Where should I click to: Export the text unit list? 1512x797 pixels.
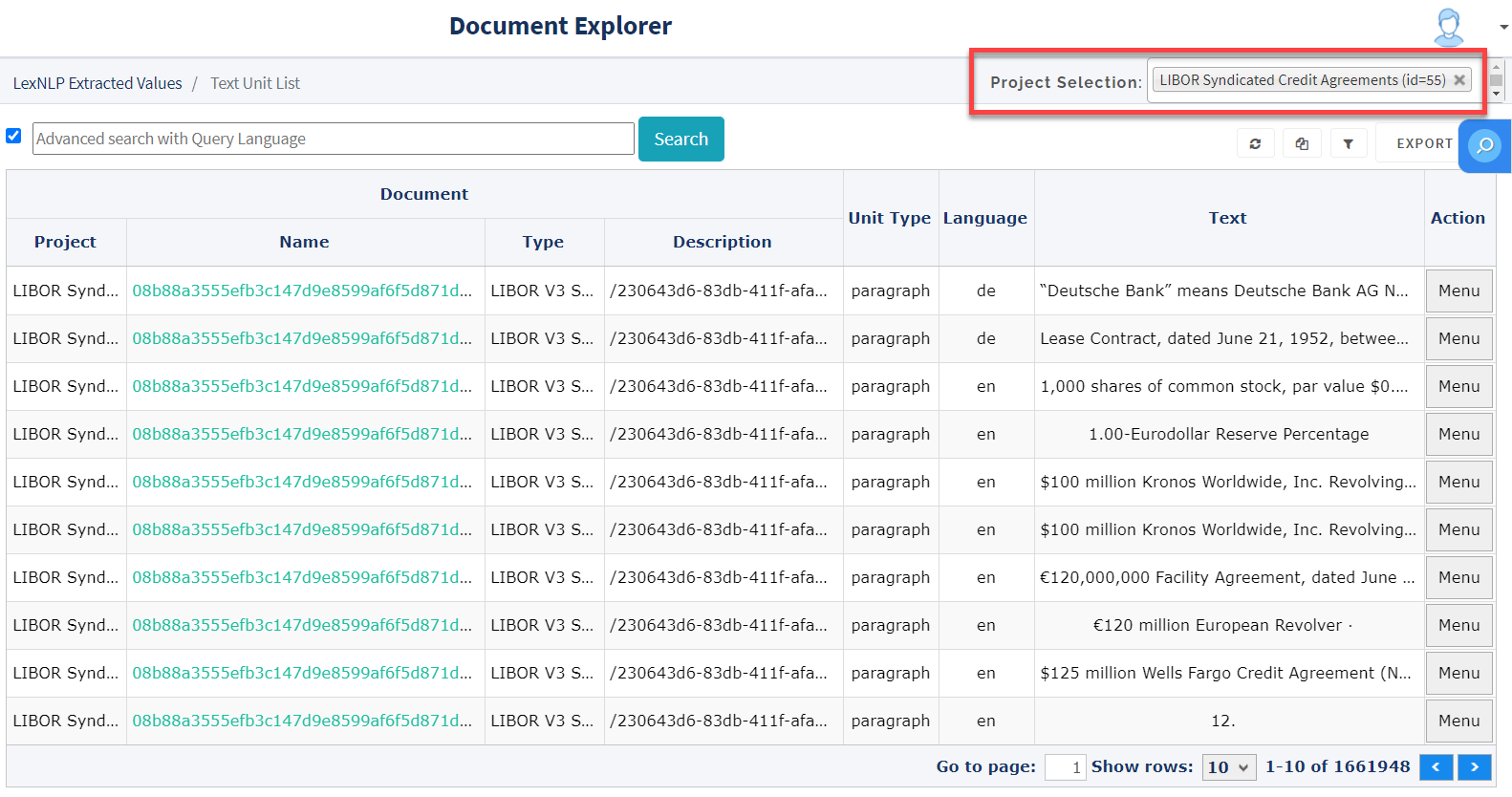pyautogui.click(x=1424, y=143)
